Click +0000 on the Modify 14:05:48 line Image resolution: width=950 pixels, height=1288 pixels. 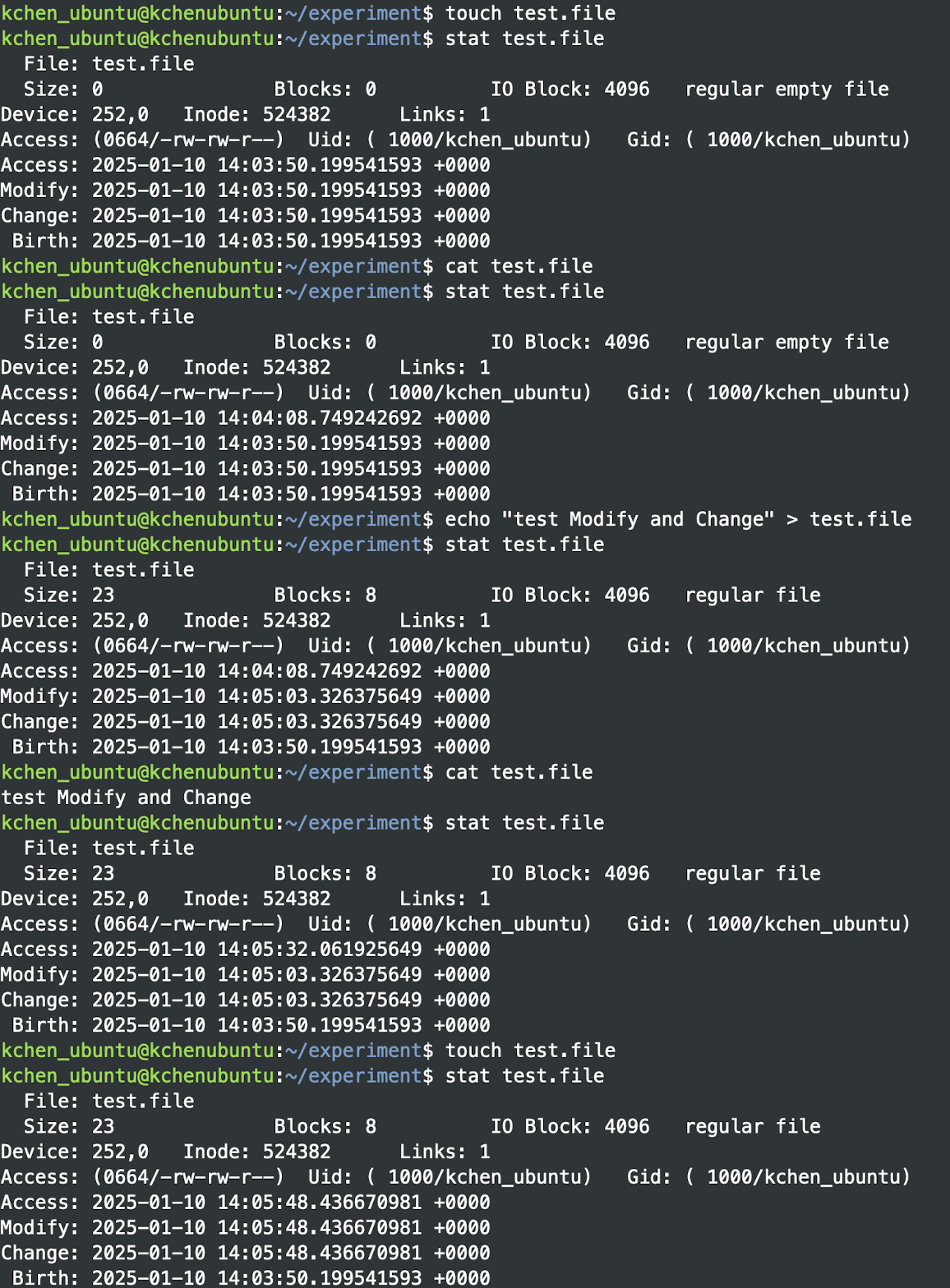pyautogui.click(x=462, y=1228)
